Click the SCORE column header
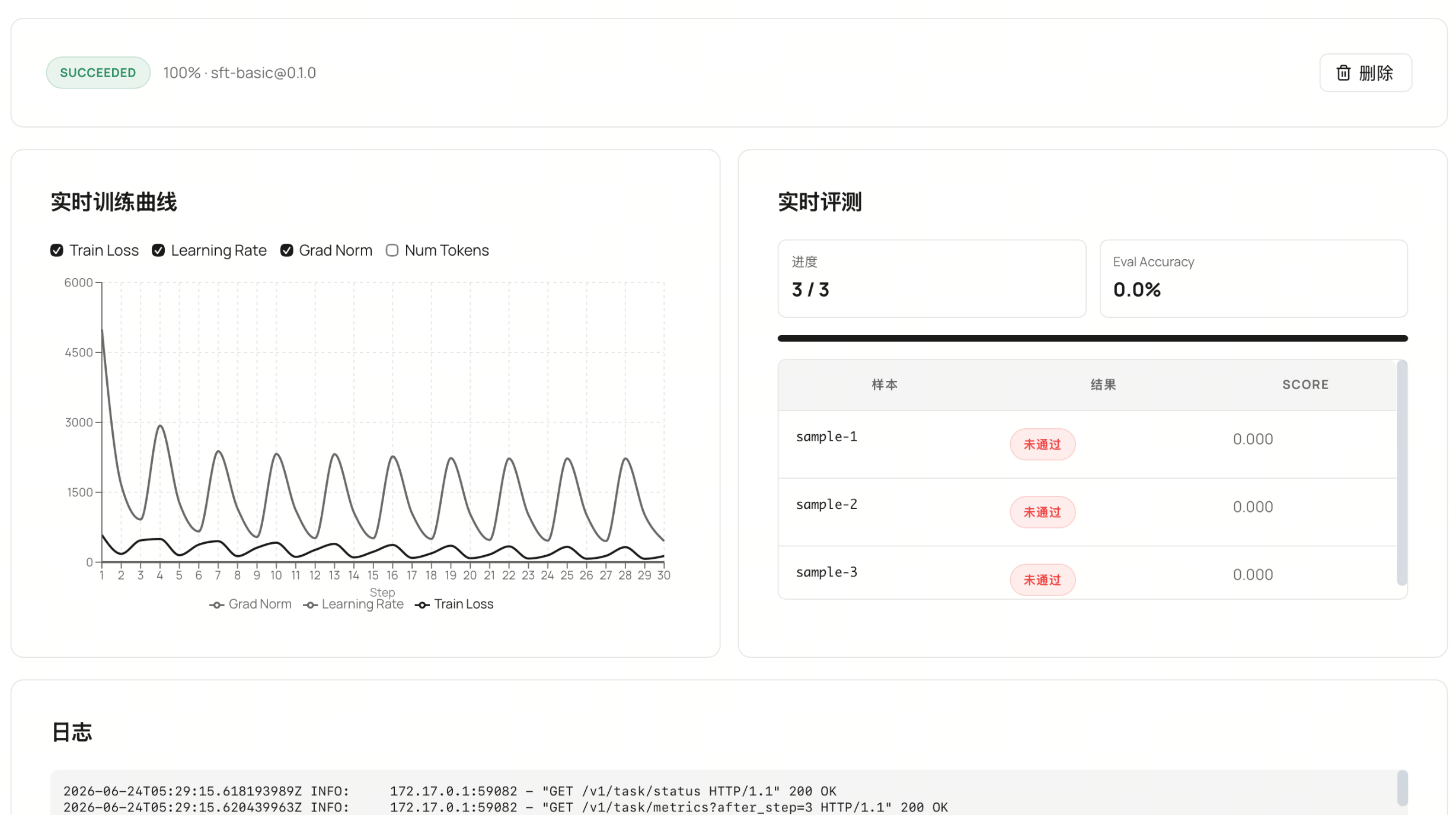This screenshot has height=815, width=1456. coord(1305,384)
